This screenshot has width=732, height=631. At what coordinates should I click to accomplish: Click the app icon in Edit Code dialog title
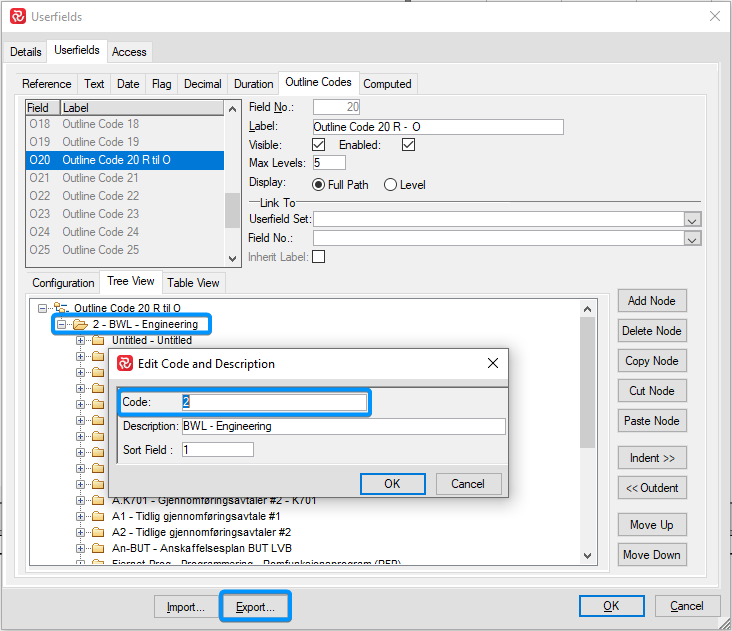(126, 364)
